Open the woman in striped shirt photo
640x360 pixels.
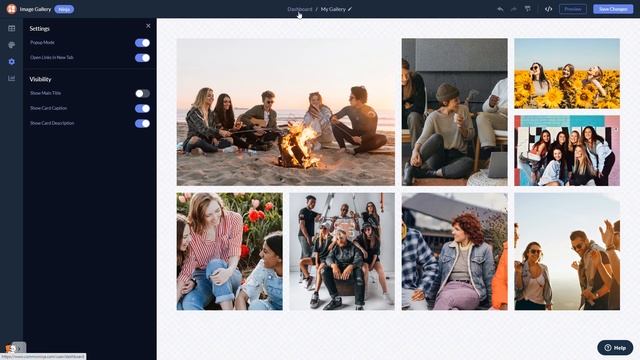click(229, 251)
